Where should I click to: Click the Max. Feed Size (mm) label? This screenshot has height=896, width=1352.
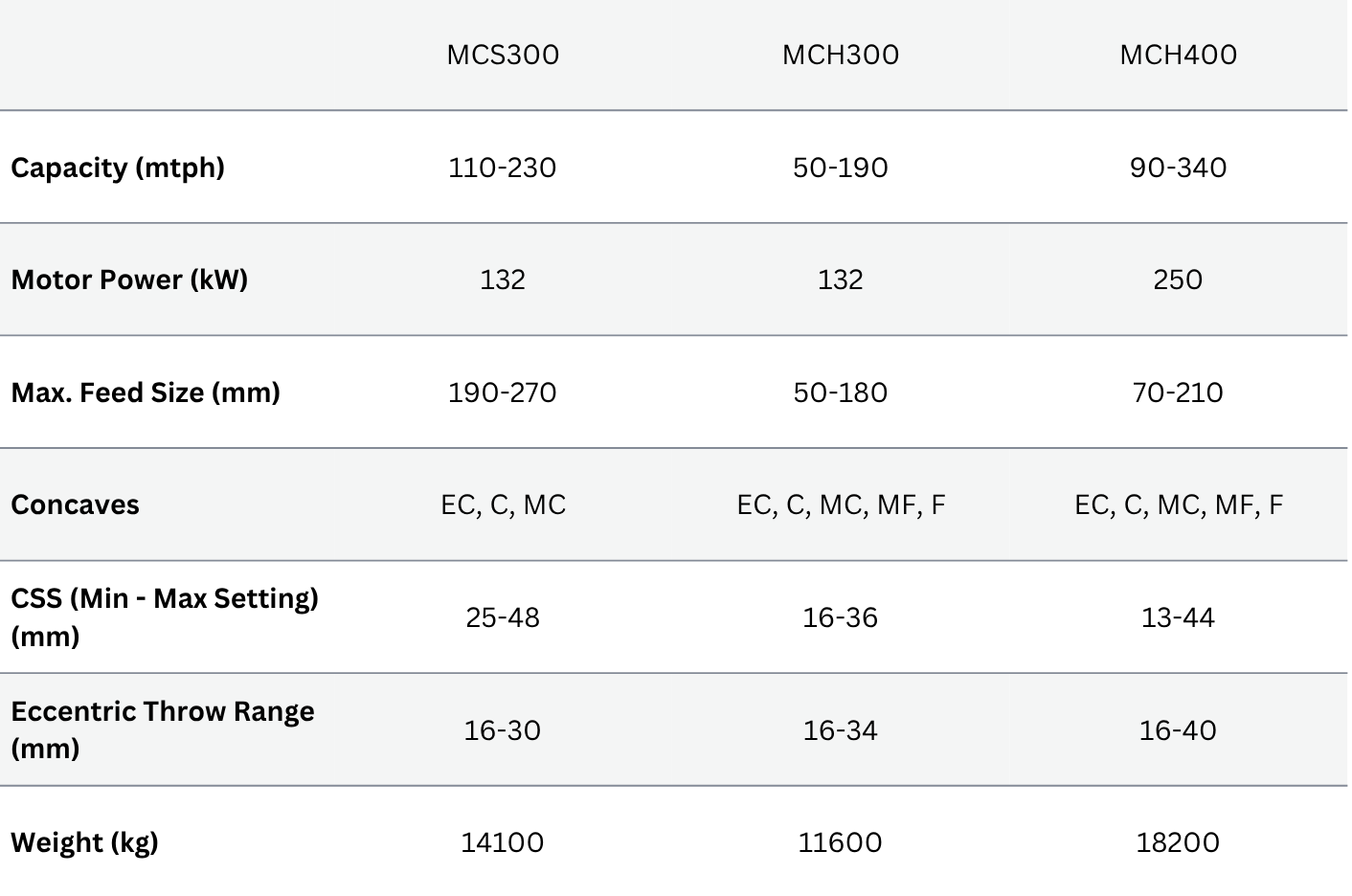click(x=146, y=392)
